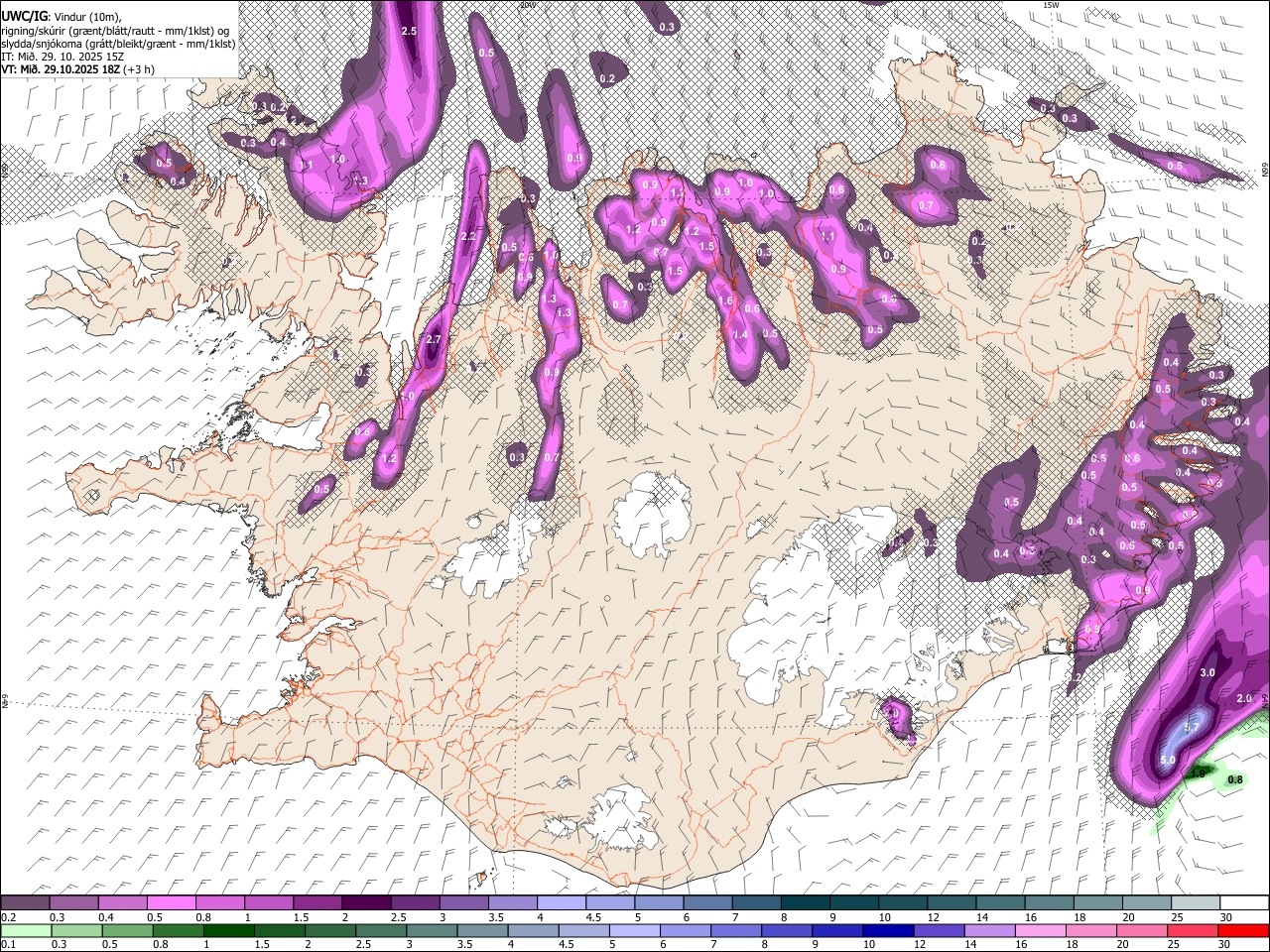Select the bright pink snow swatch starting at 0.5
The width and height of the screenshot is (1270, 952).
[x=172, y=902]
